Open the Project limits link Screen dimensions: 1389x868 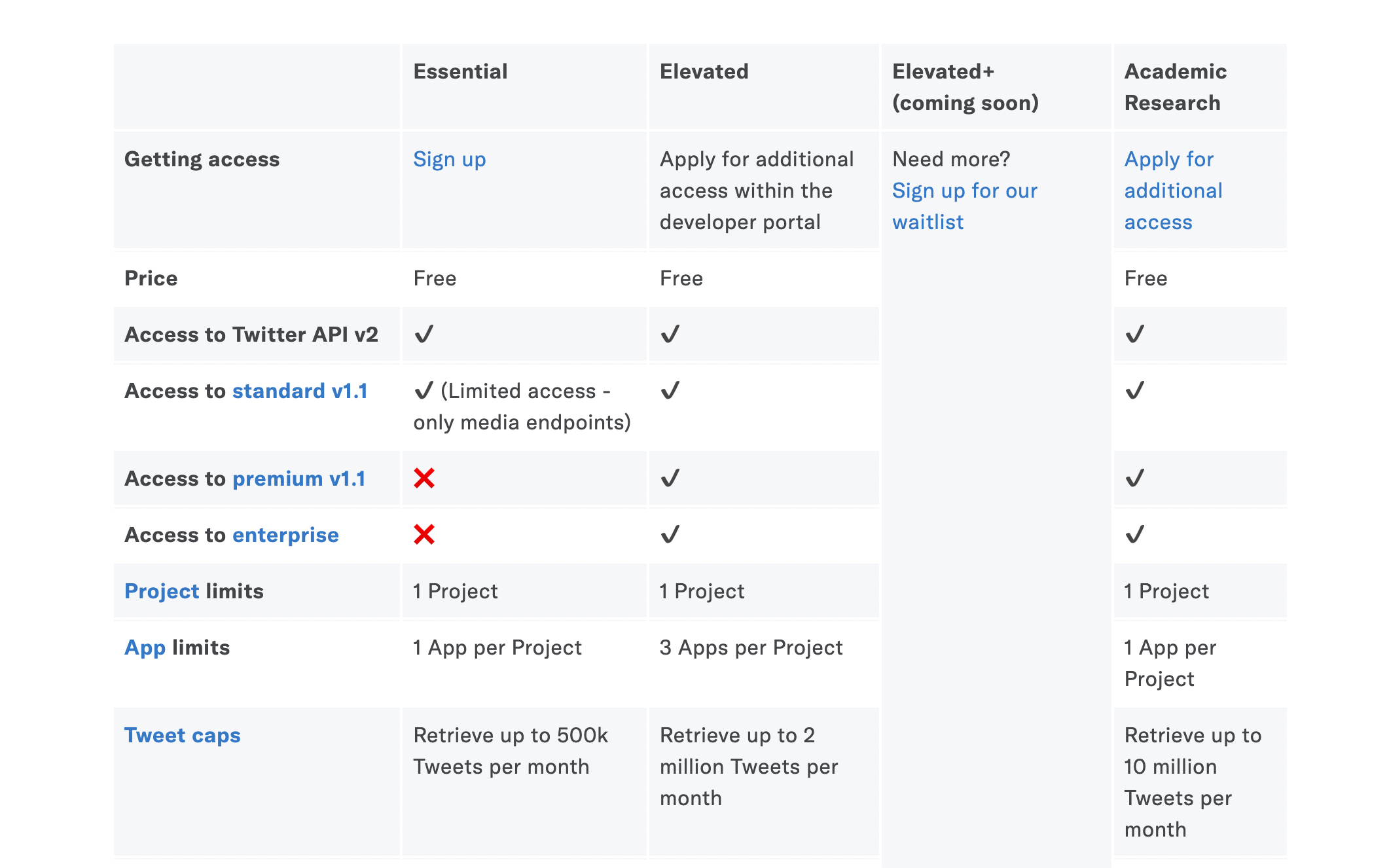pos(162,591)
